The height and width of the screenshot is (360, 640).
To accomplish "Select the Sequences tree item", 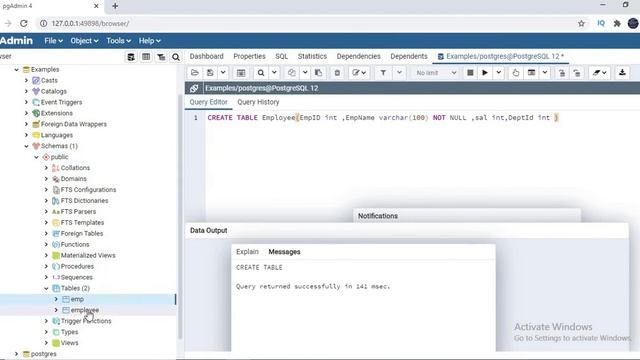I will pyautogui.click(x=76, y=277).
